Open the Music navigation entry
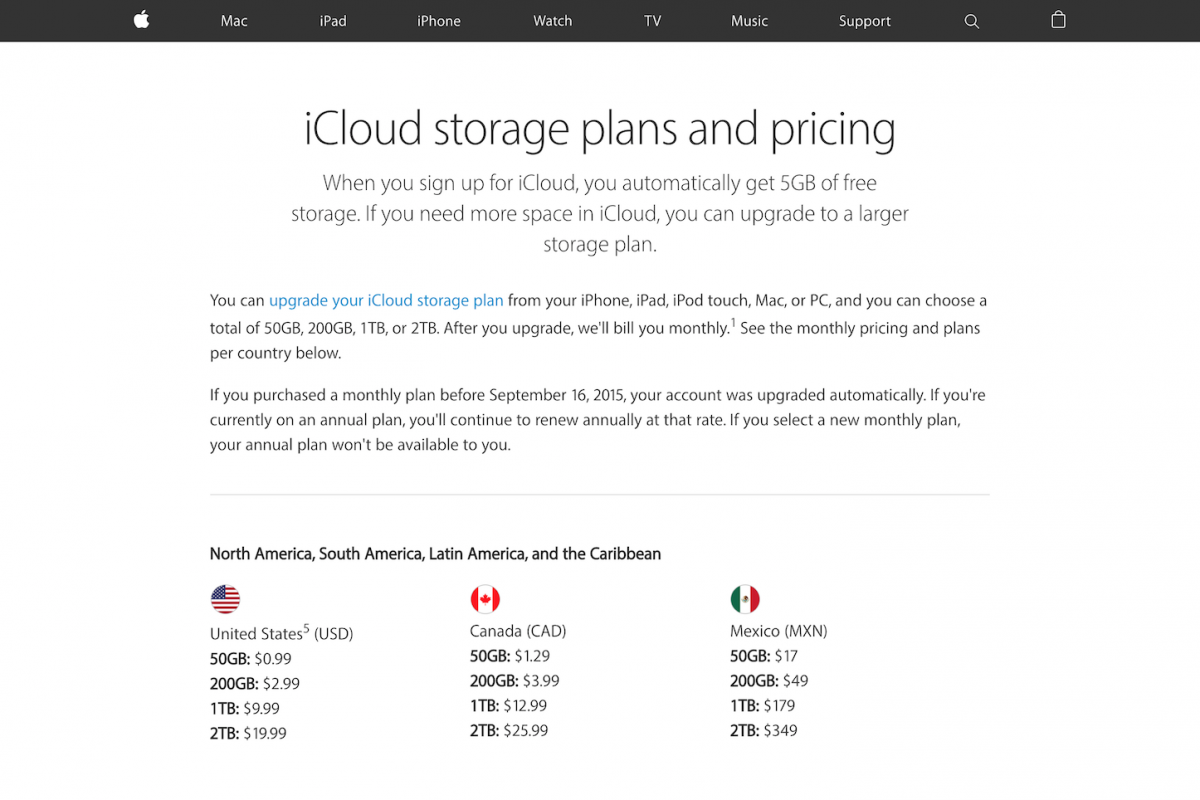1200x800 pixels. click(749, 20)
